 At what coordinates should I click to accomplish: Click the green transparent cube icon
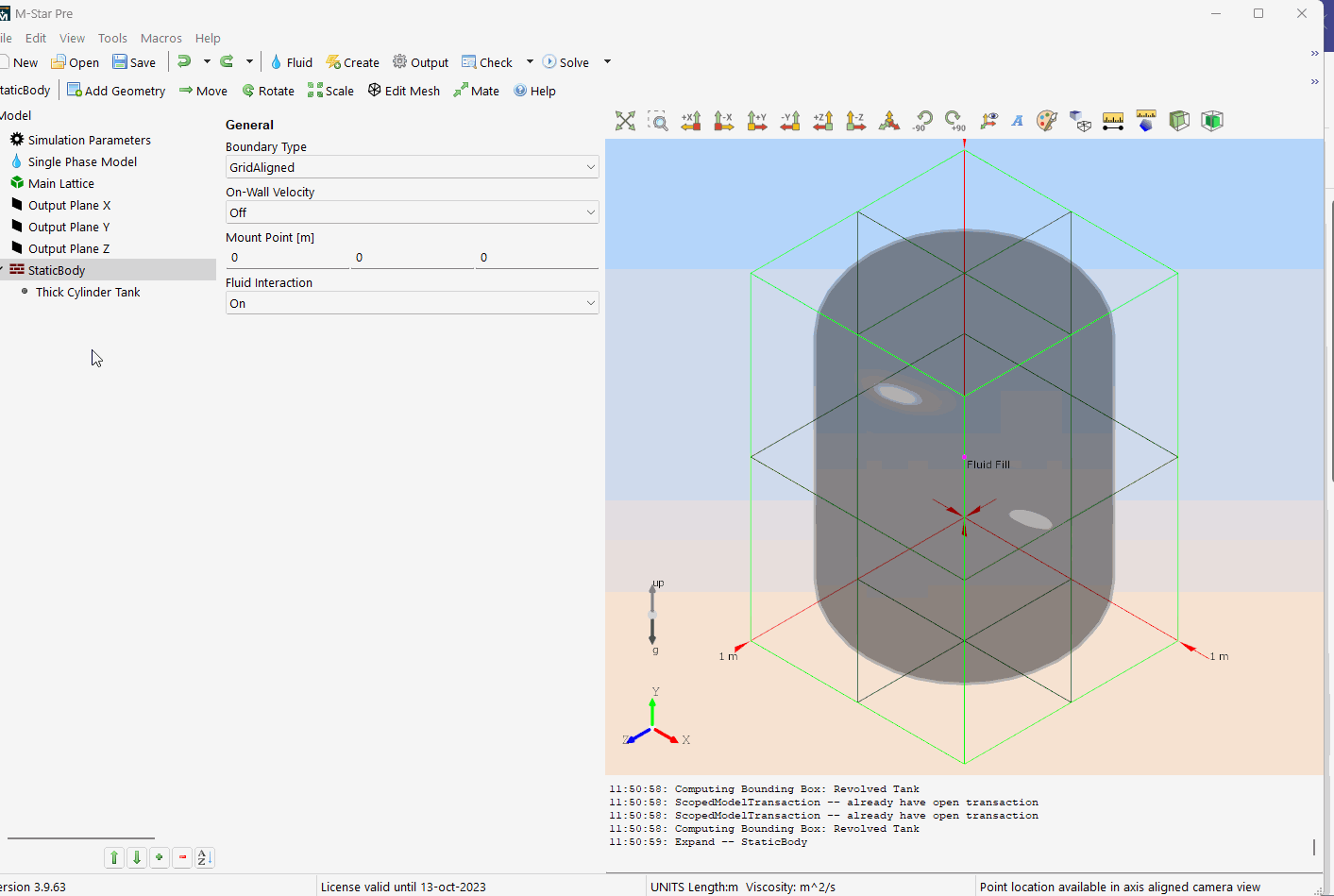click(1179, 121)
